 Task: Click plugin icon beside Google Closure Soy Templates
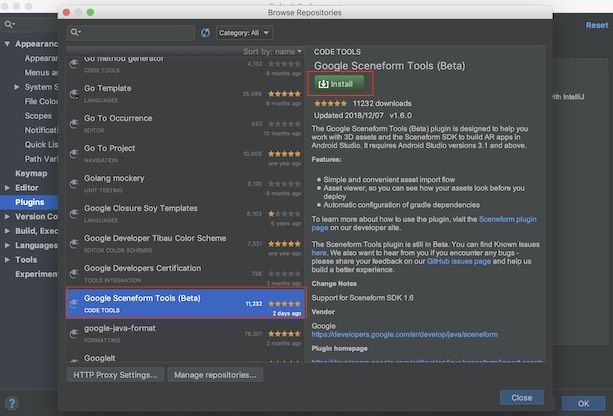pos(74,214)
